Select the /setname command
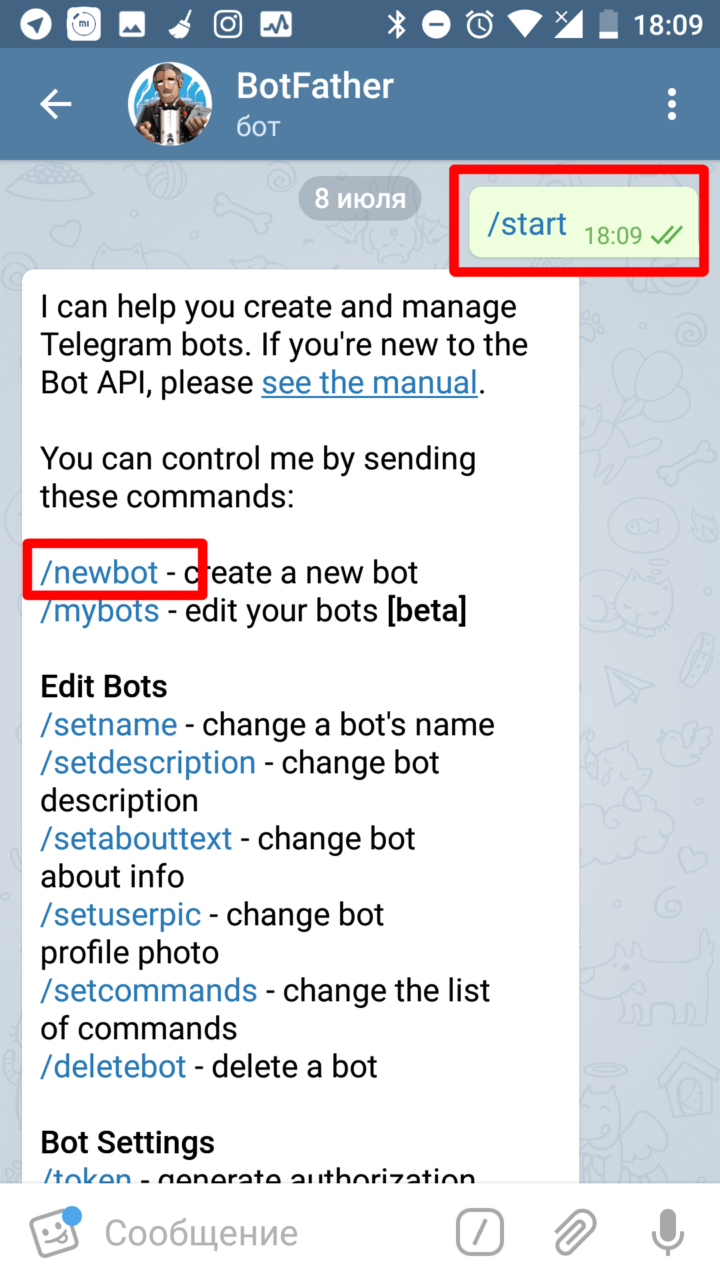Viewport: 720px width, 1280px height. point(109,724)
